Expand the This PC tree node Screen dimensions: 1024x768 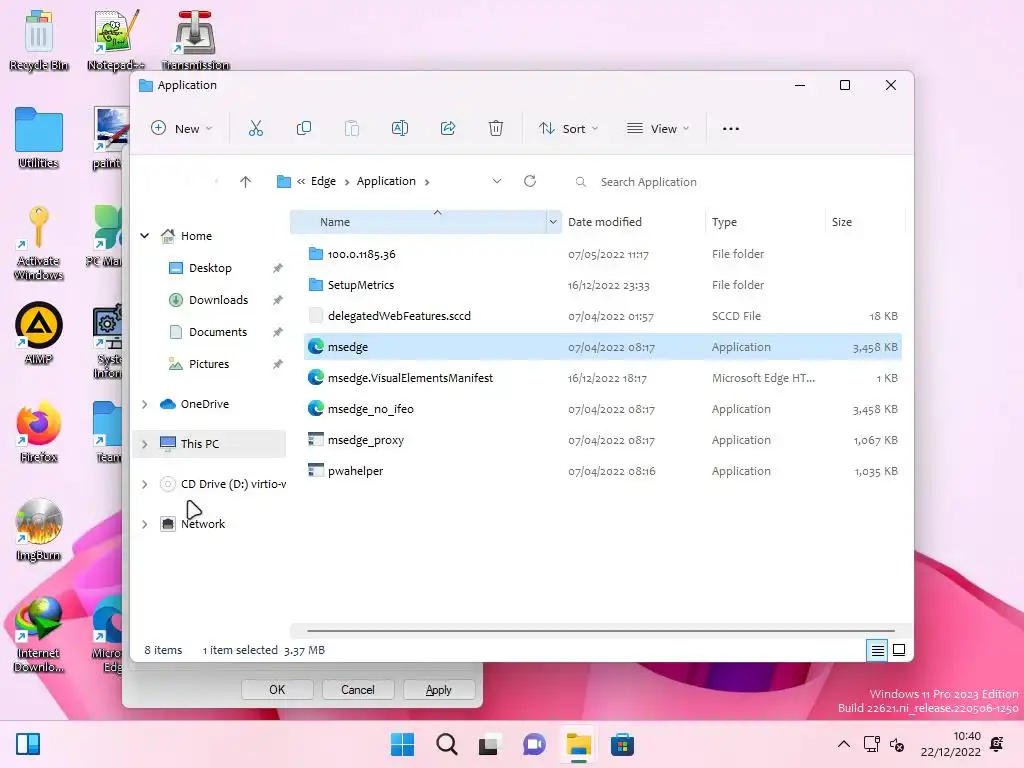coord(145,444)
